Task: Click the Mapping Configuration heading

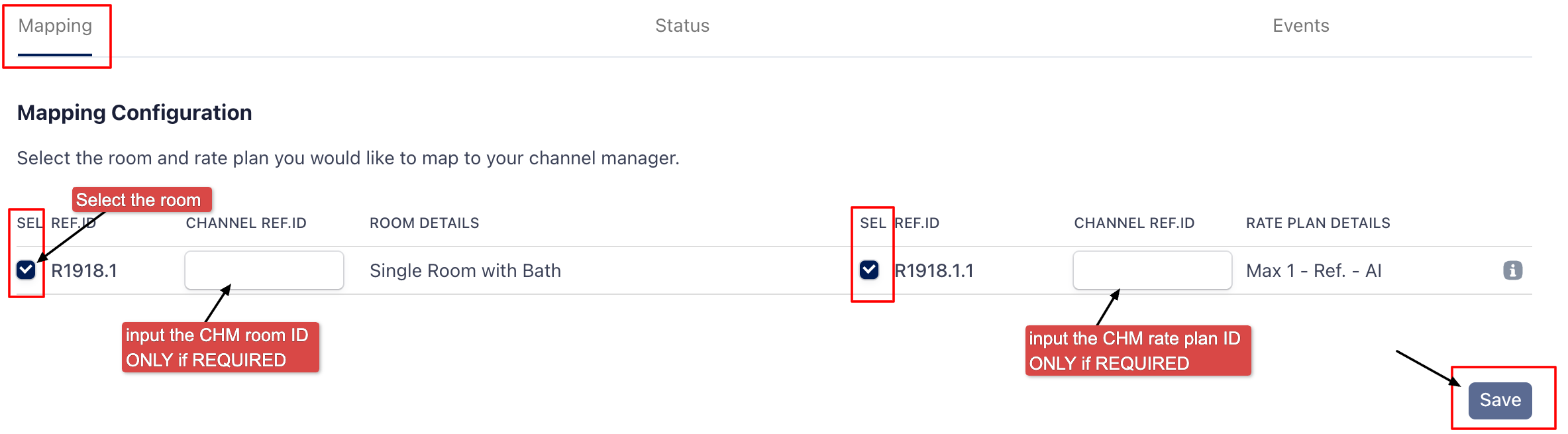Action: pyautogui.click(x=134, y=113)
